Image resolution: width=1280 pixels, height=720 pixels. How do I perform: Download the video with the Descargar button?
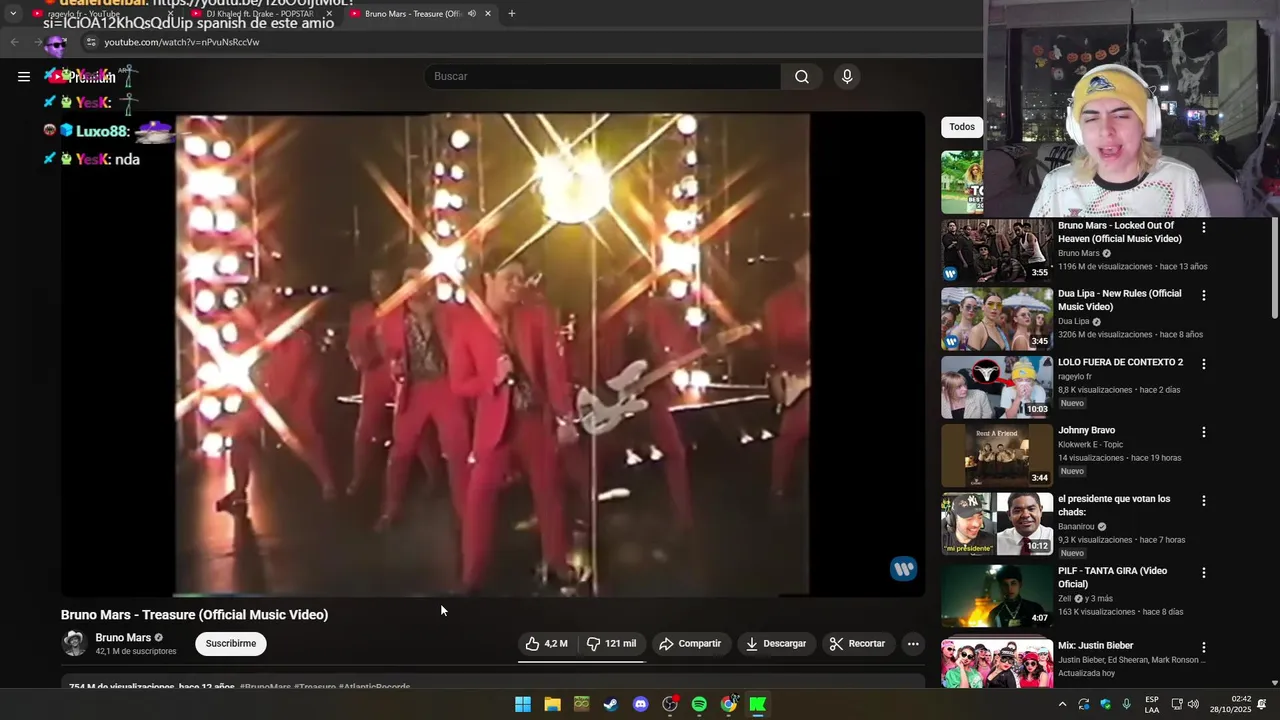pyautogui.click(x=775, y=644)
